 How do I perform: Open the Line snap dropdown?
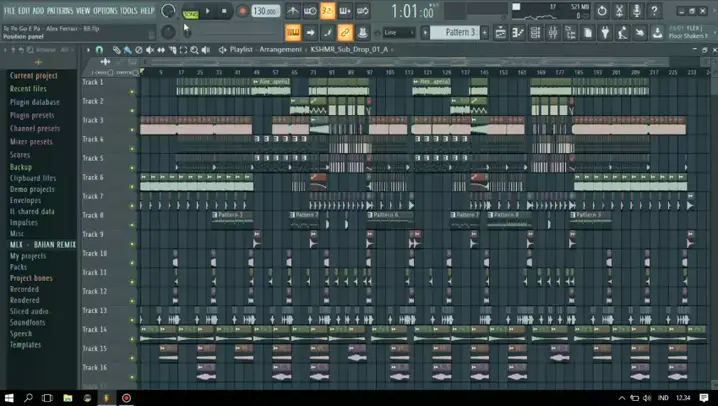point(398,33)
